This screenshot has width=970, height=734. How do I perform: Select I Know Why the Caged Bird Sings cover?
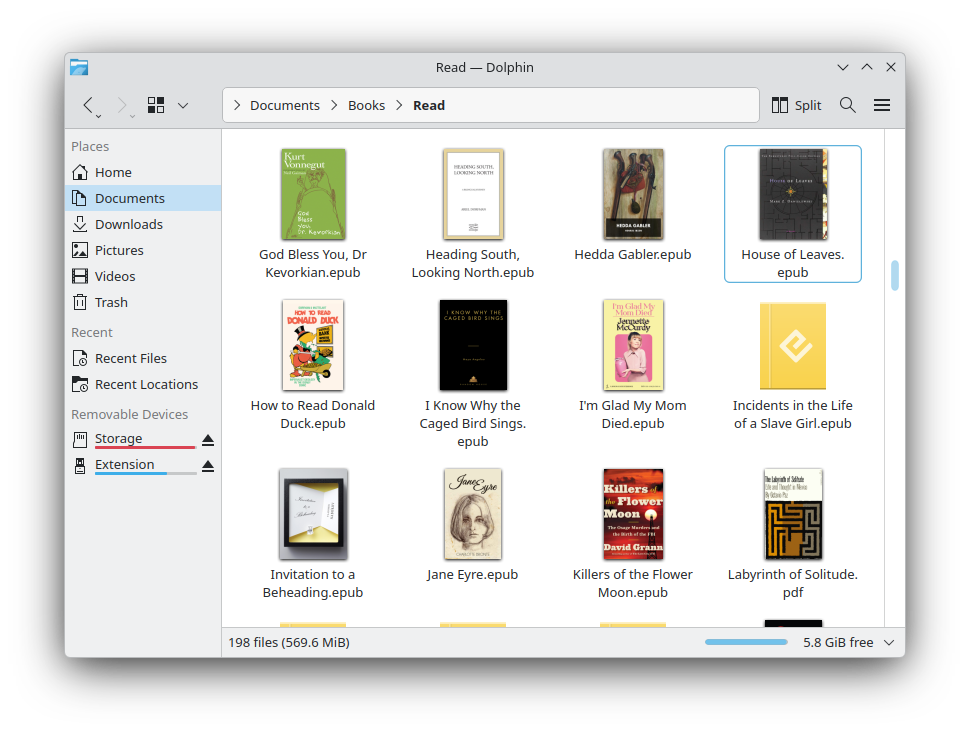coord(473,345)
